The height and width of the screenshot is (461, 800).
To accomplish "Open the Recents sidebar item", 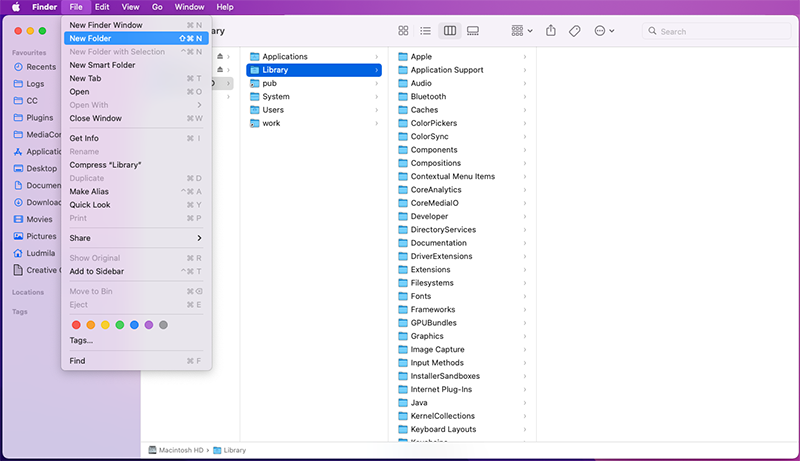I will pyautogui.click(x=35, y=67).
